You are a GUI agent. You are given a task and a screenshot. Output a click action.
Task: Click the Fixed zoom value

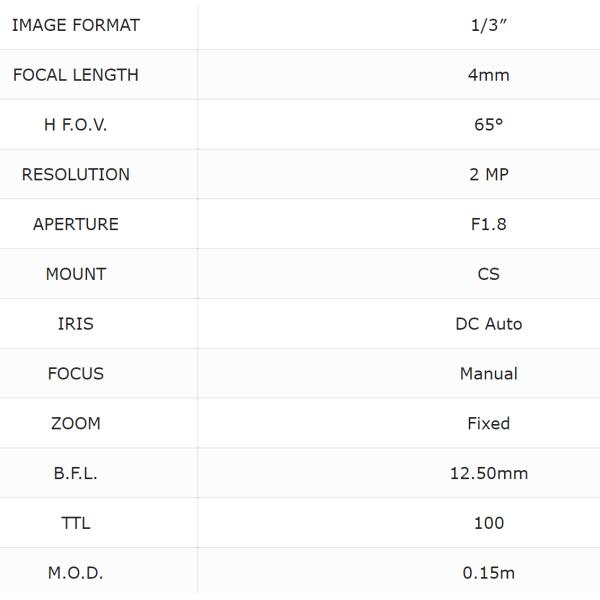click(x=488, y=423)
